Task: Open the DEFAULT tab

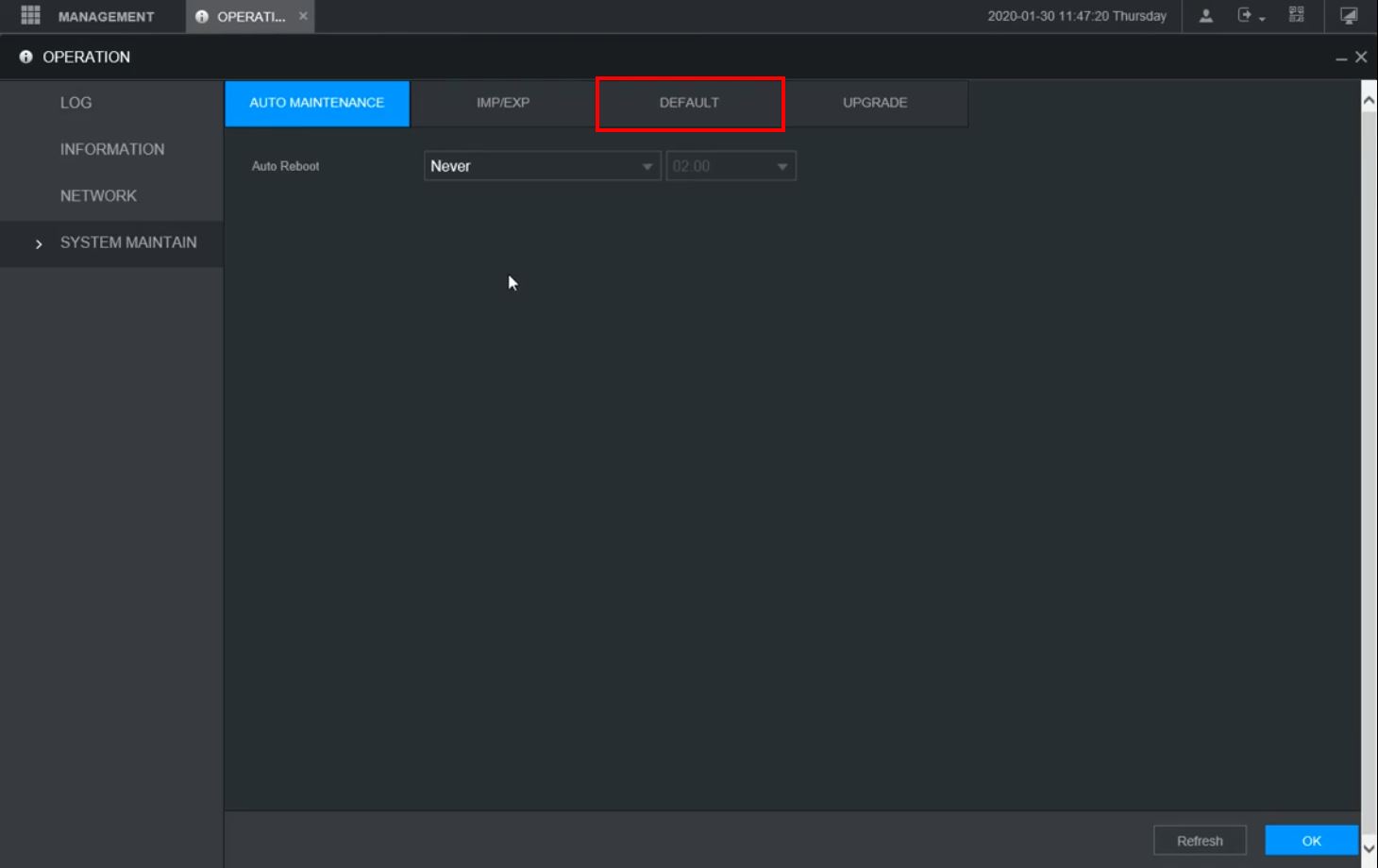Action: [689, 103]
